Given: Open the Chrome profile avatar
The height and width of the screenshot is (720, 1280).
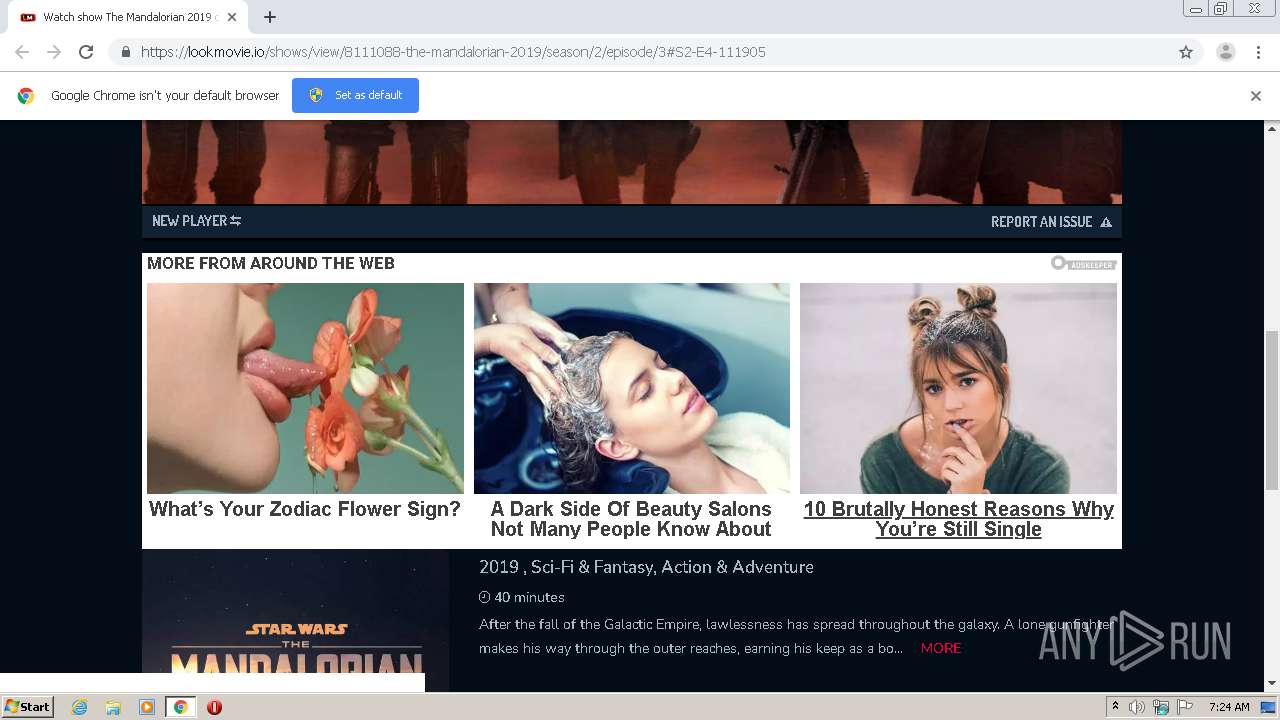Looking at the screenshot, I should pyautogui.click(x=1225, y=52).
